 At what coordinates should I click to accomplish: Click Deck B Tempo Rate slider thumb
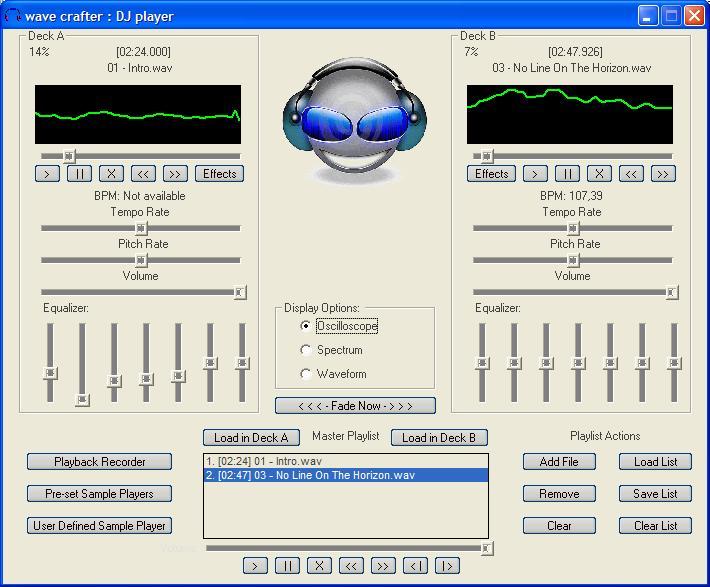tap(573, 228)
